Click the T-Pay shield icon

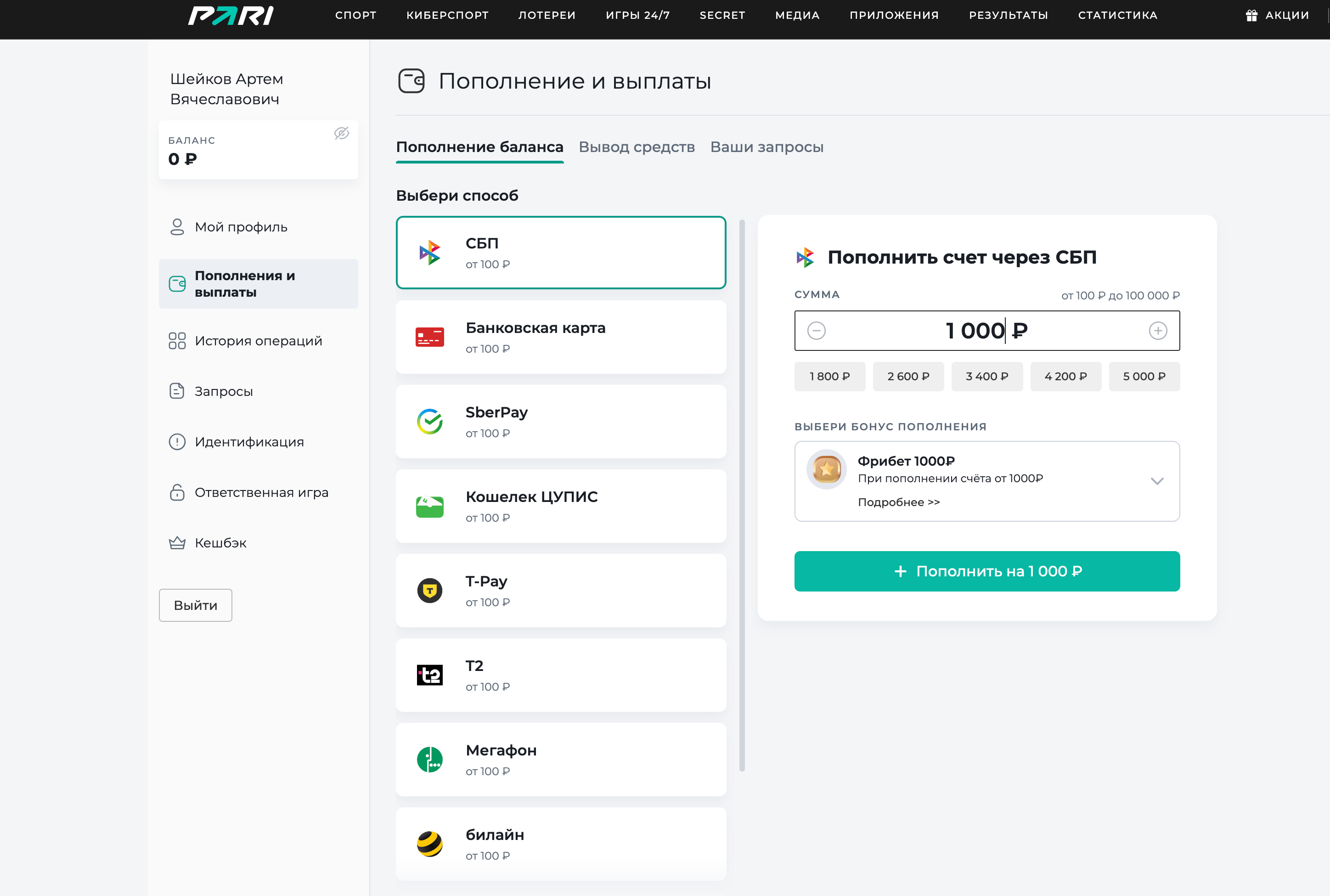(429, 590)
